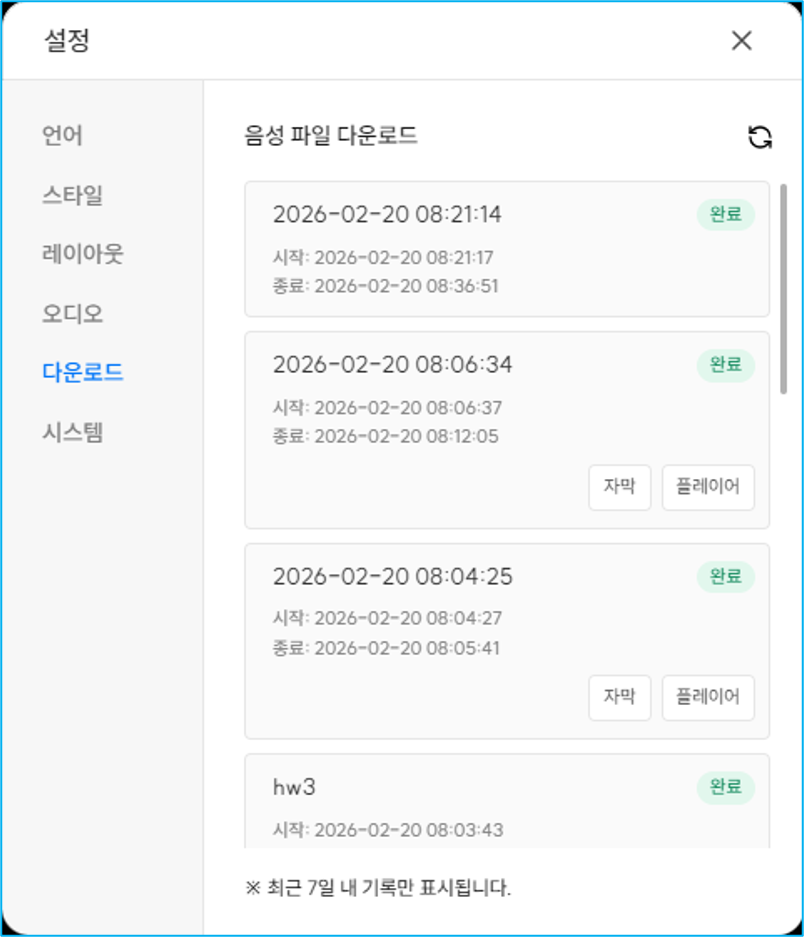
Task: Switch to the 스타일 settings tab
Action: (x=72, y=195)
